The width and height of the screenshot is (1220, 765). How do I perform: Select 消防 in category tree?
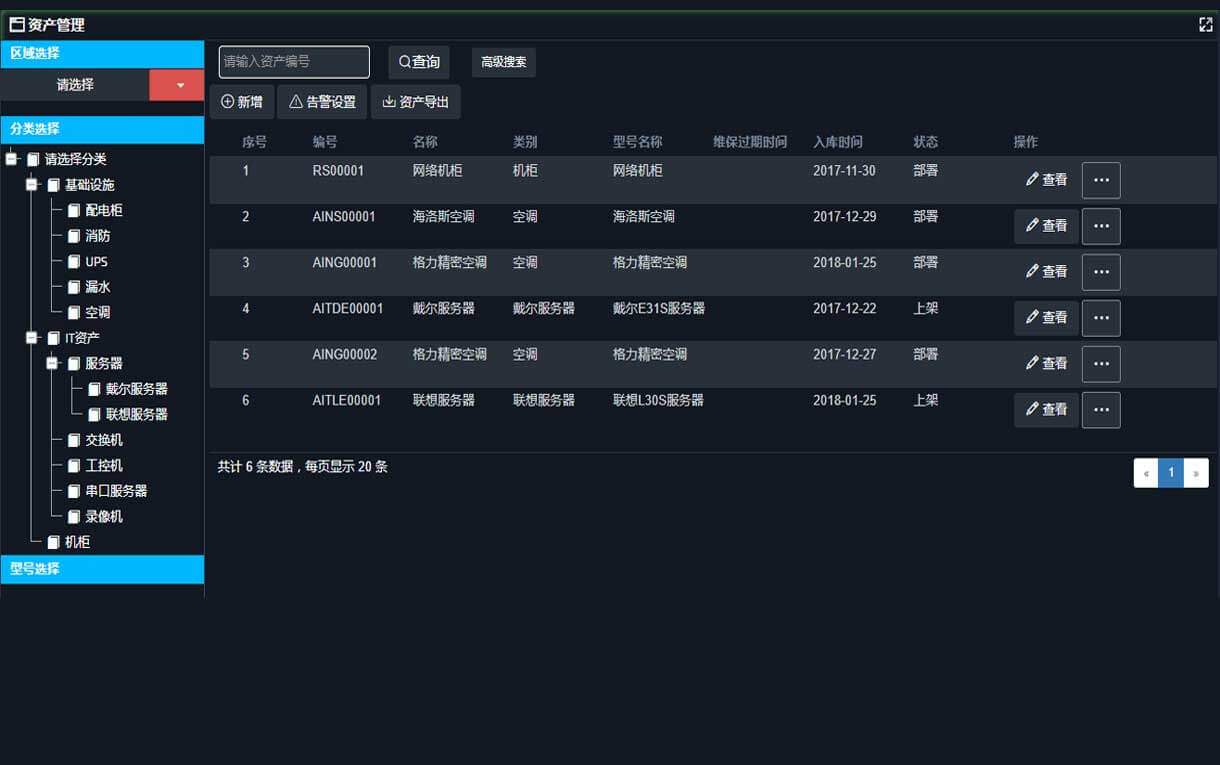pyautogui.click(x=98, y=236)
